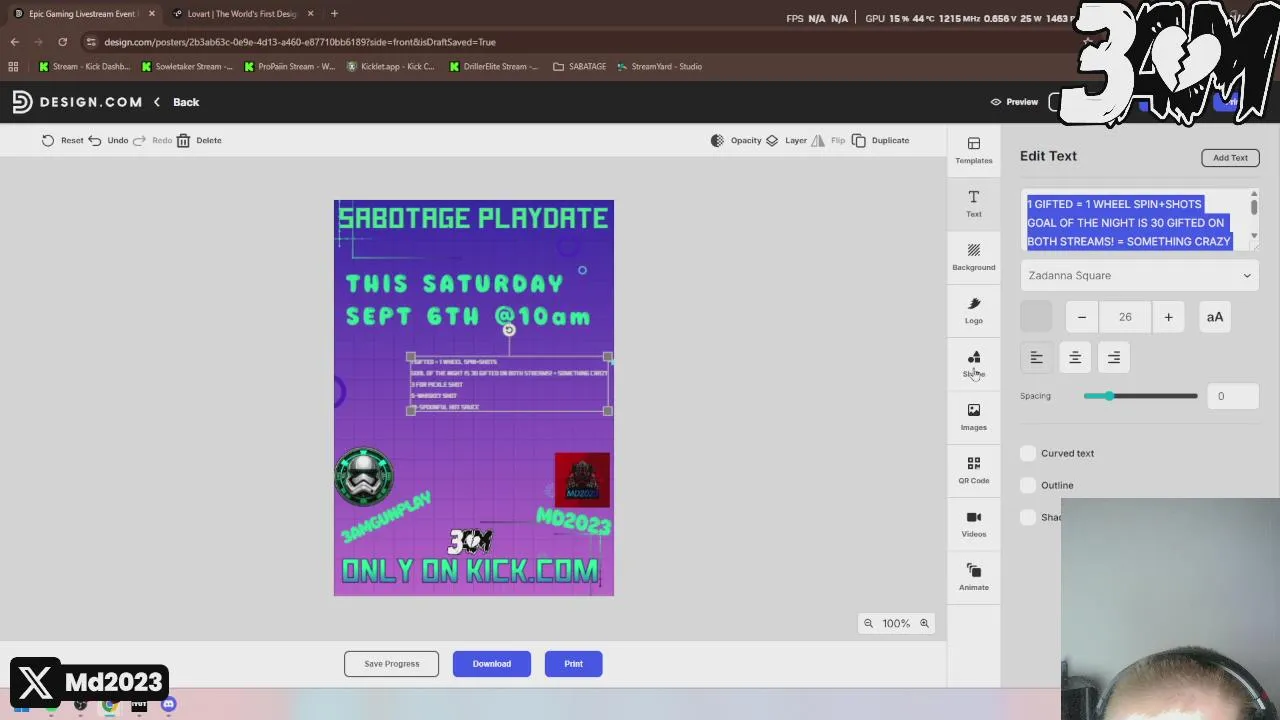Select the SABOTAGE PLAYDATE title on poster
This screenshot has height=720, width=1280.
pyautogui.click(x=473, y=218)
